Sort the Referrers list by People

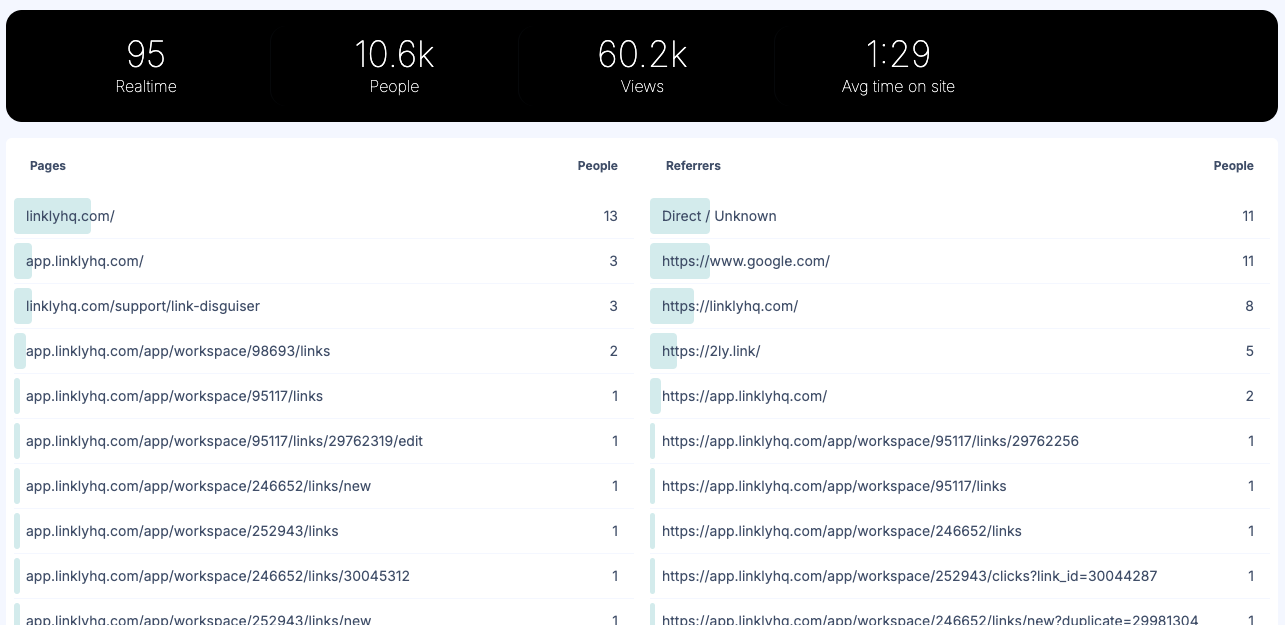tap(1233, 166)
